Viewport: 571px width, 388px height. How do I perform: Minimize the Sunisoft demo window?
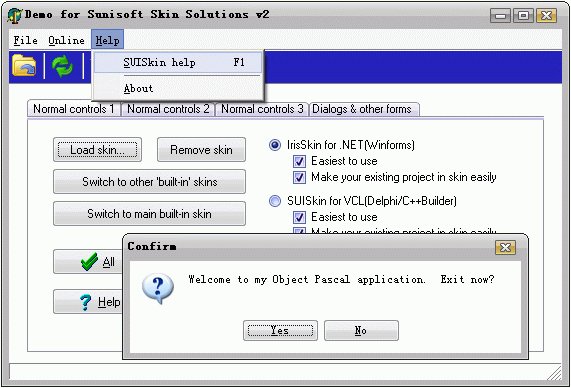(x=500, y=16)
